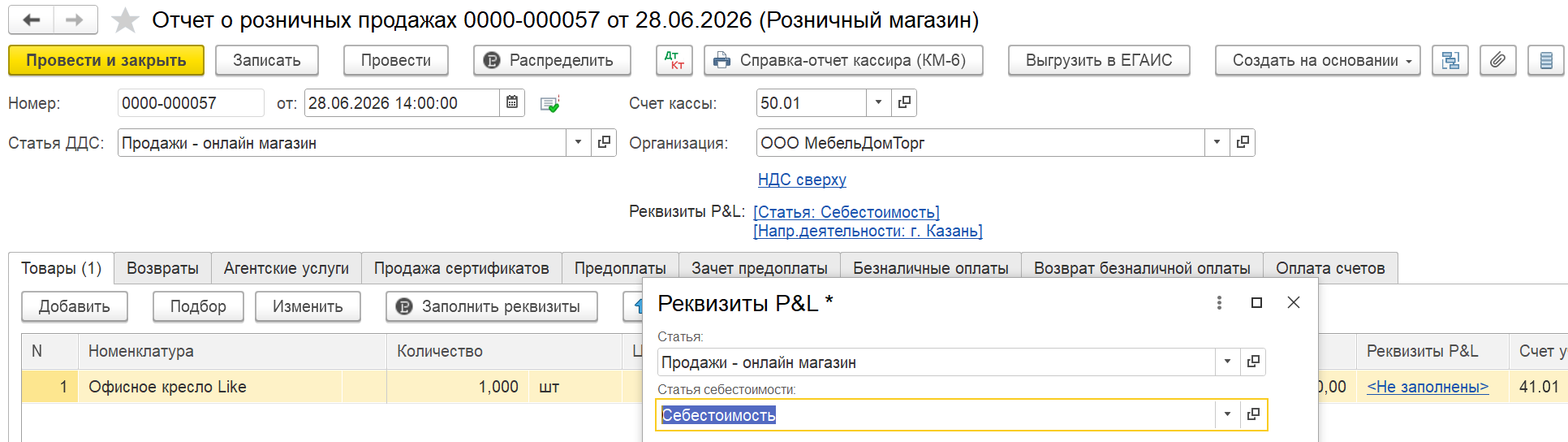Select Предоплаты tab
The height and width of the screenshot is (442, 1568).
(620, 268)
